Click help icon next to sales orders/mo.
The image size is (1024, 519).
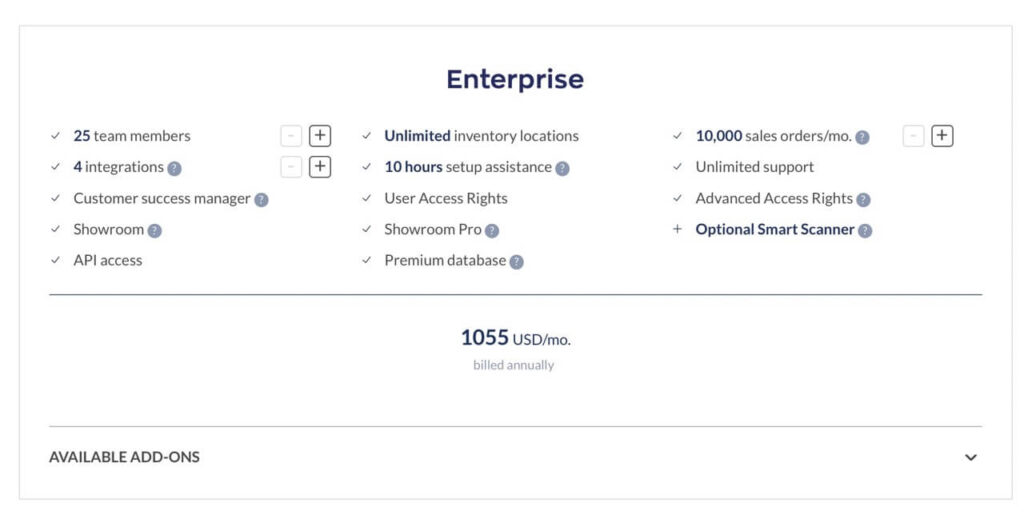click(862, 137)
